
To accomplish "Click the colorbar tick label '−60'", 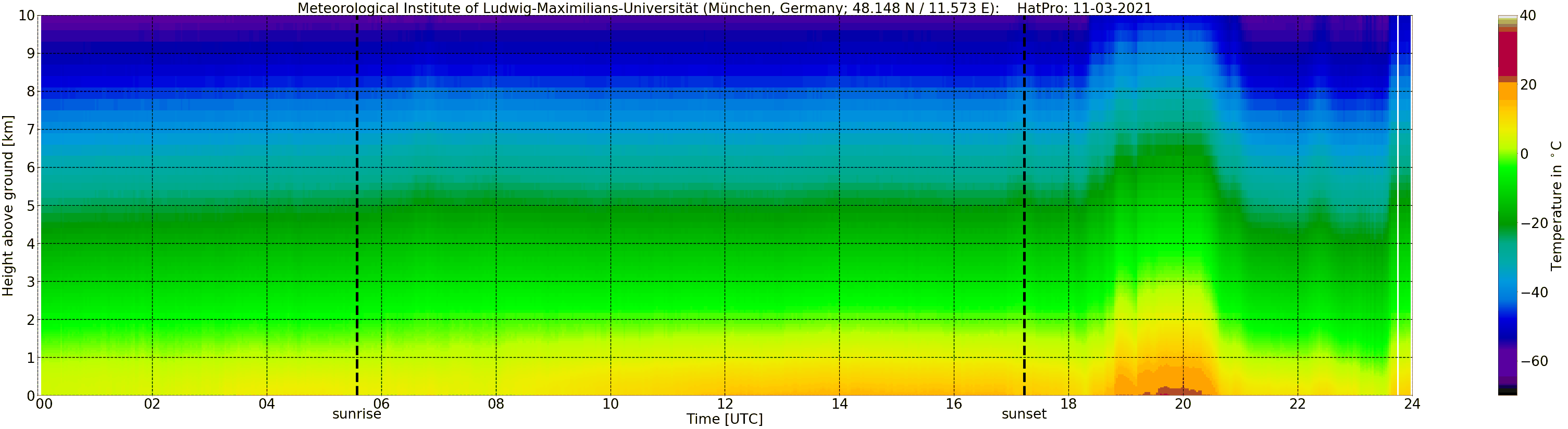I will (x=1534, y=361).
